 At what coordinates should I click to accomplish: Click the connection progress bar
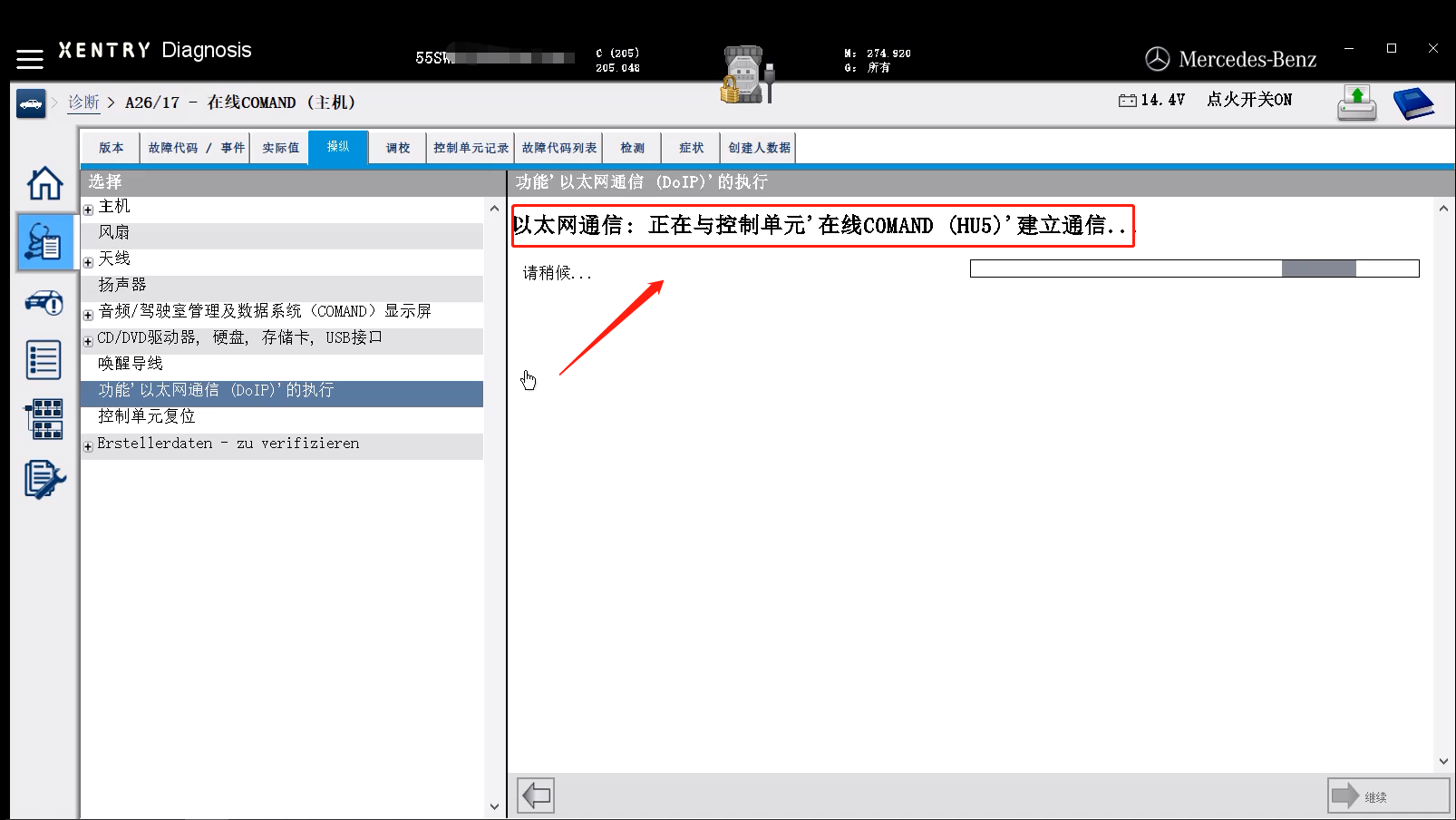[1194, 268]
